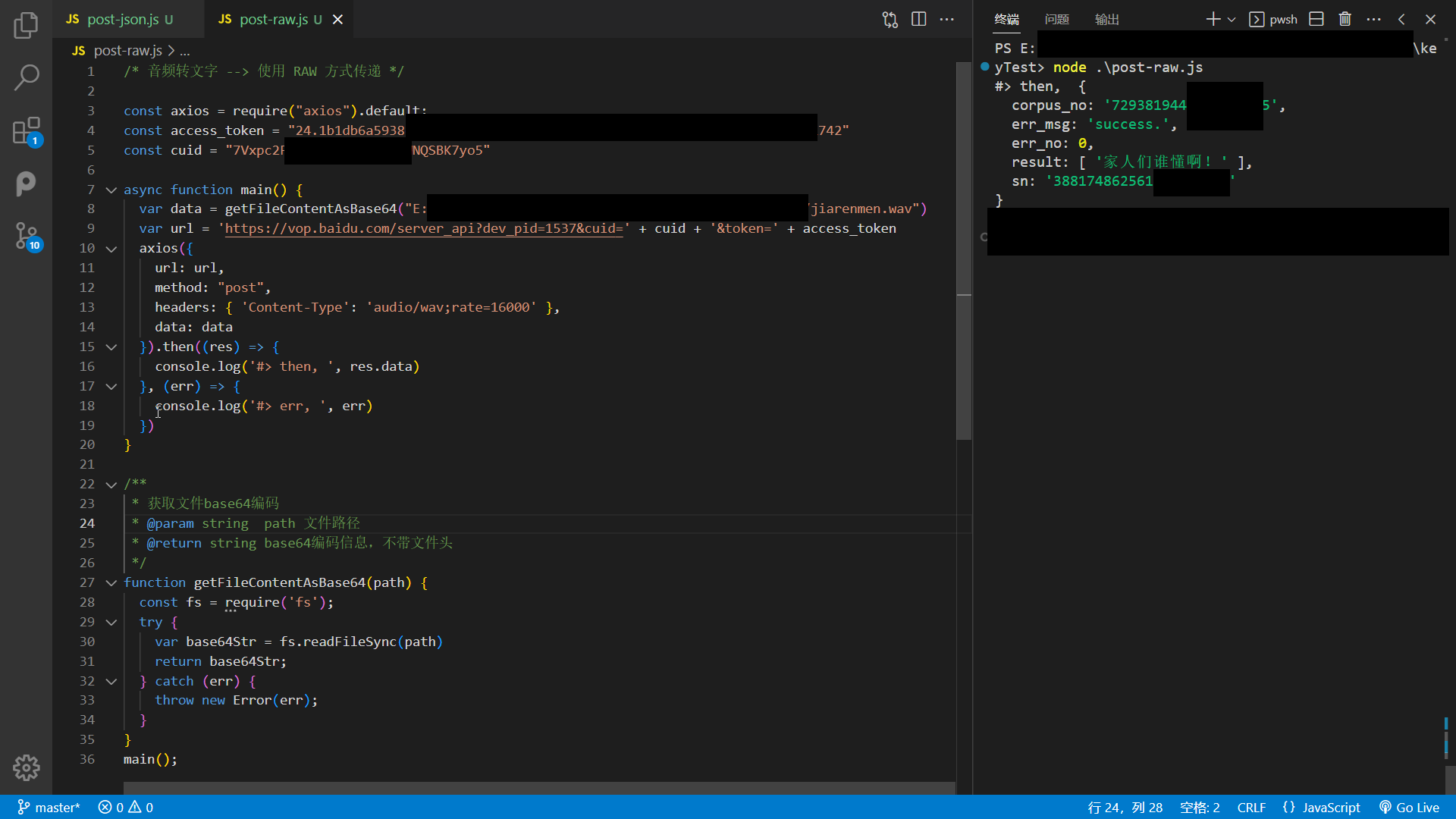Place cursor on main(); at line 36

(150, 759)
